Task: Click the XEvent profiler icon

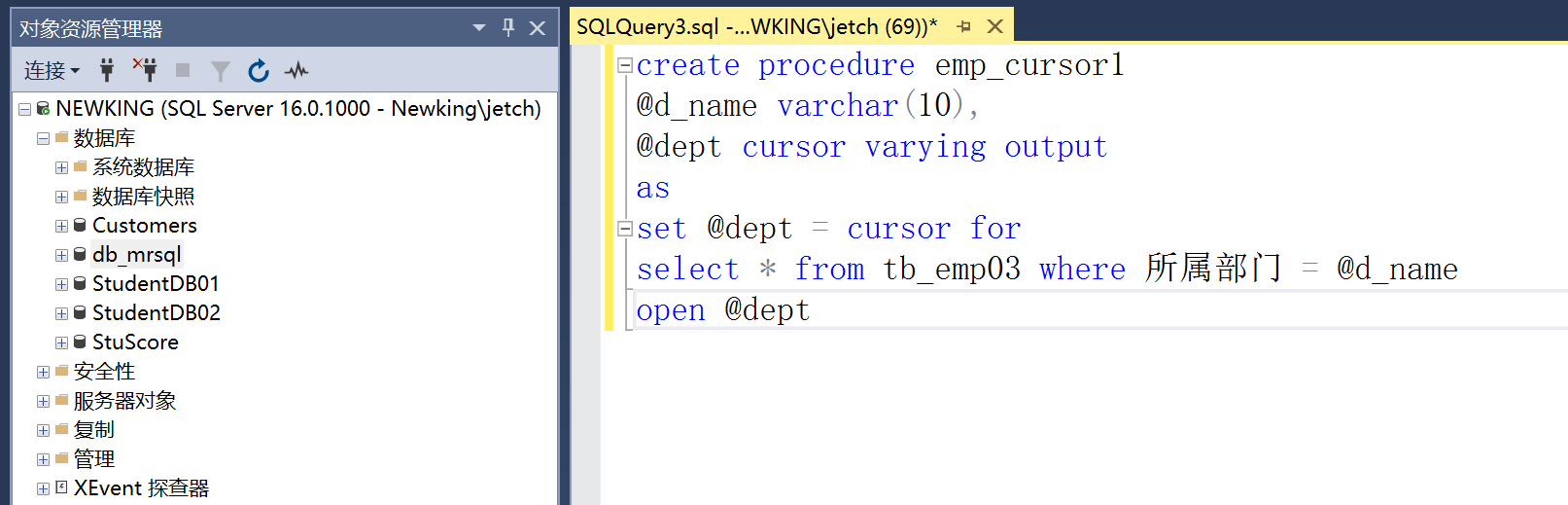Action: (x=61, y=487)
